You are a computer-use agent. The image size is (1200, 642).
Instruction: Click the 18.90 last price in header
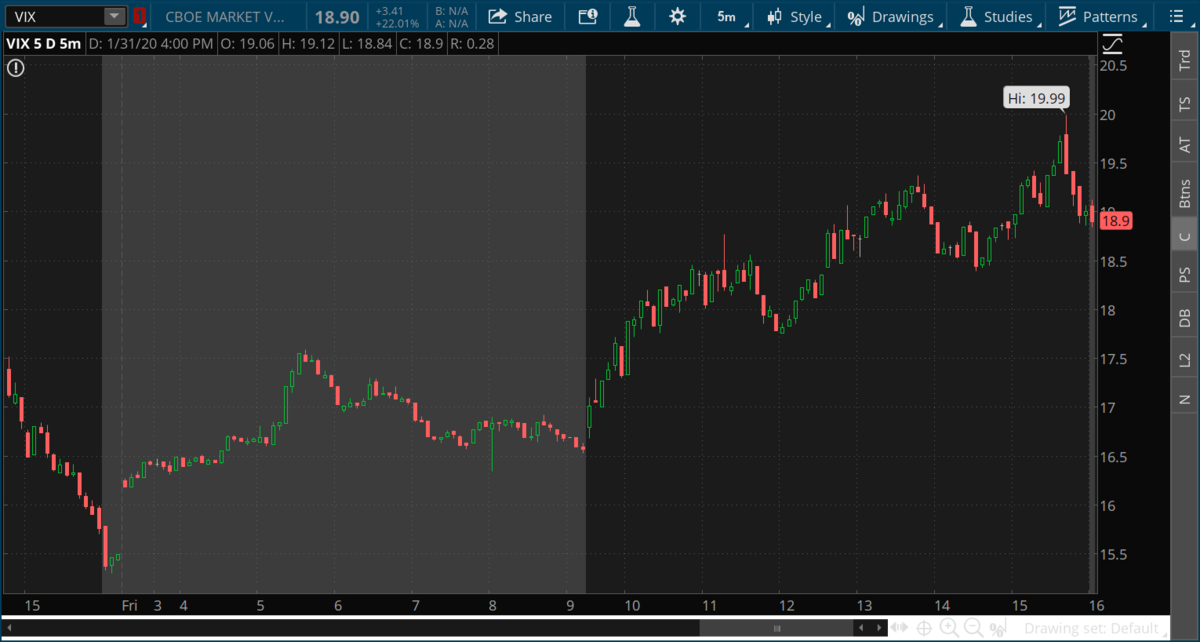tap(337, 17)
